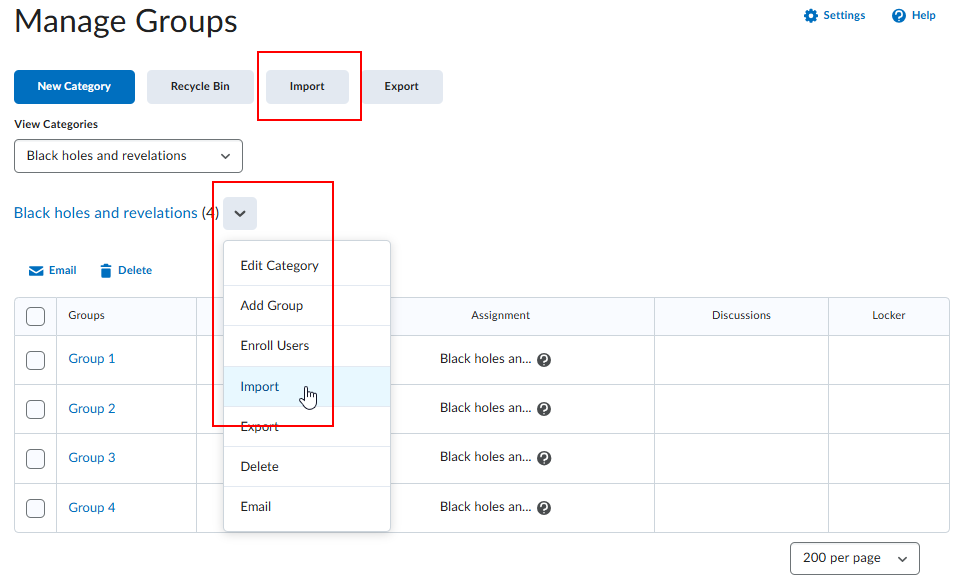Click Group 2 assignment help icon
This screenshot has width=953, height=576.
pyautogui.click(x=544, y=409)
